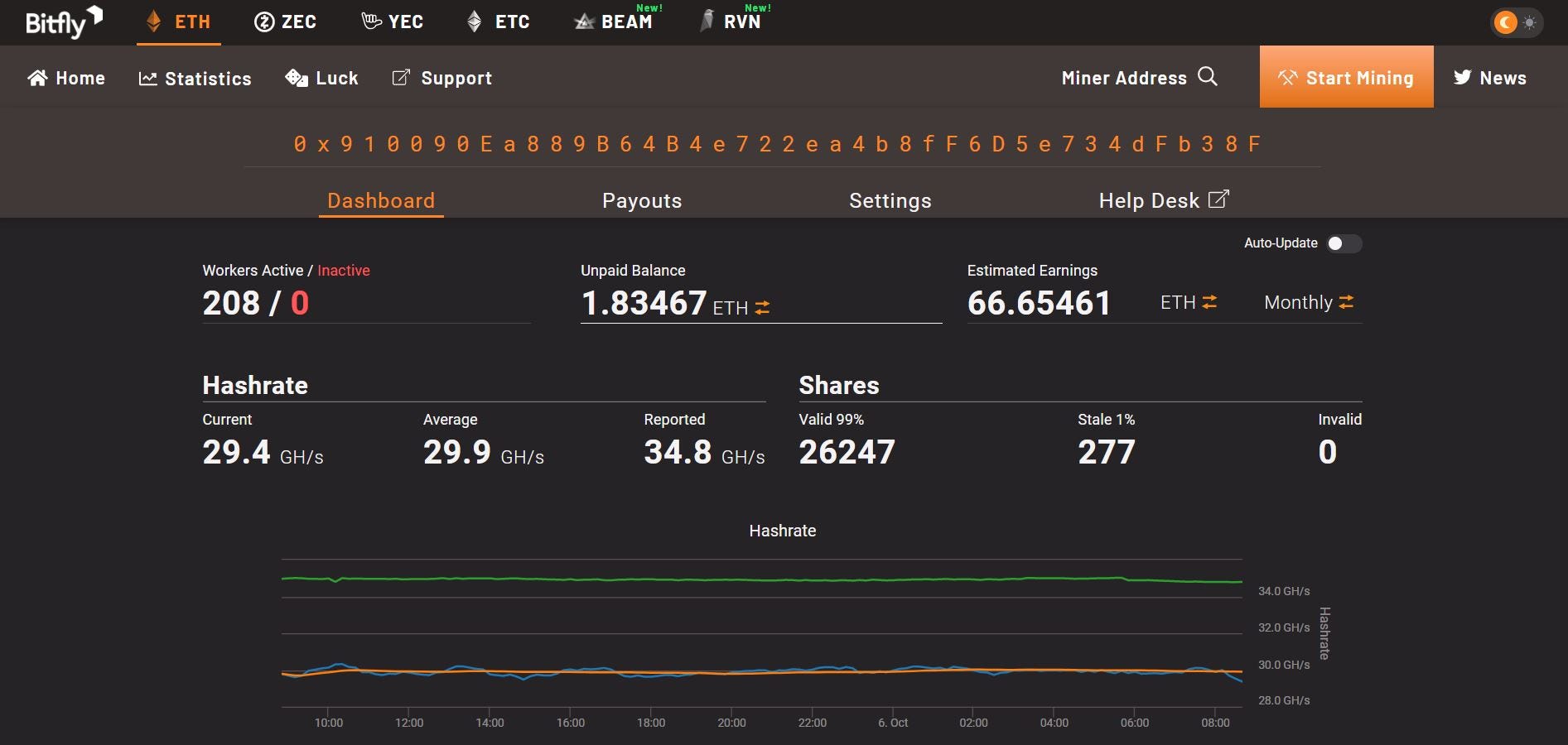Switch Unpaid Balance currency from ETH

click(x=762, y=308)
